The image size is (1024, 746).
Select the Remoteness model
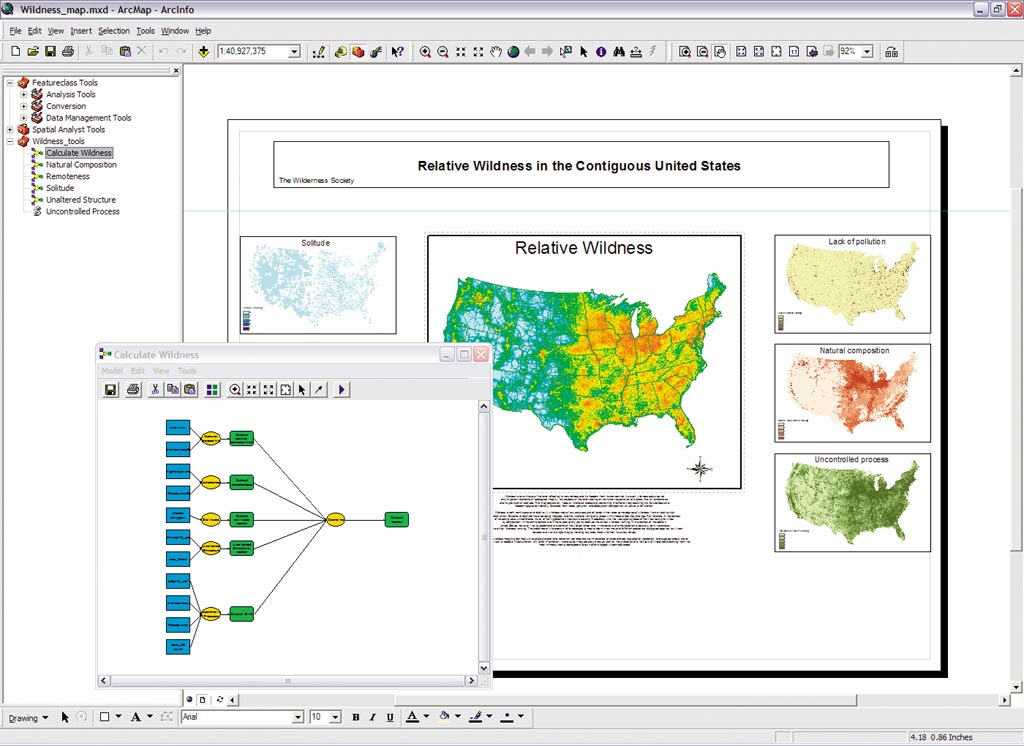coord(67,176)
